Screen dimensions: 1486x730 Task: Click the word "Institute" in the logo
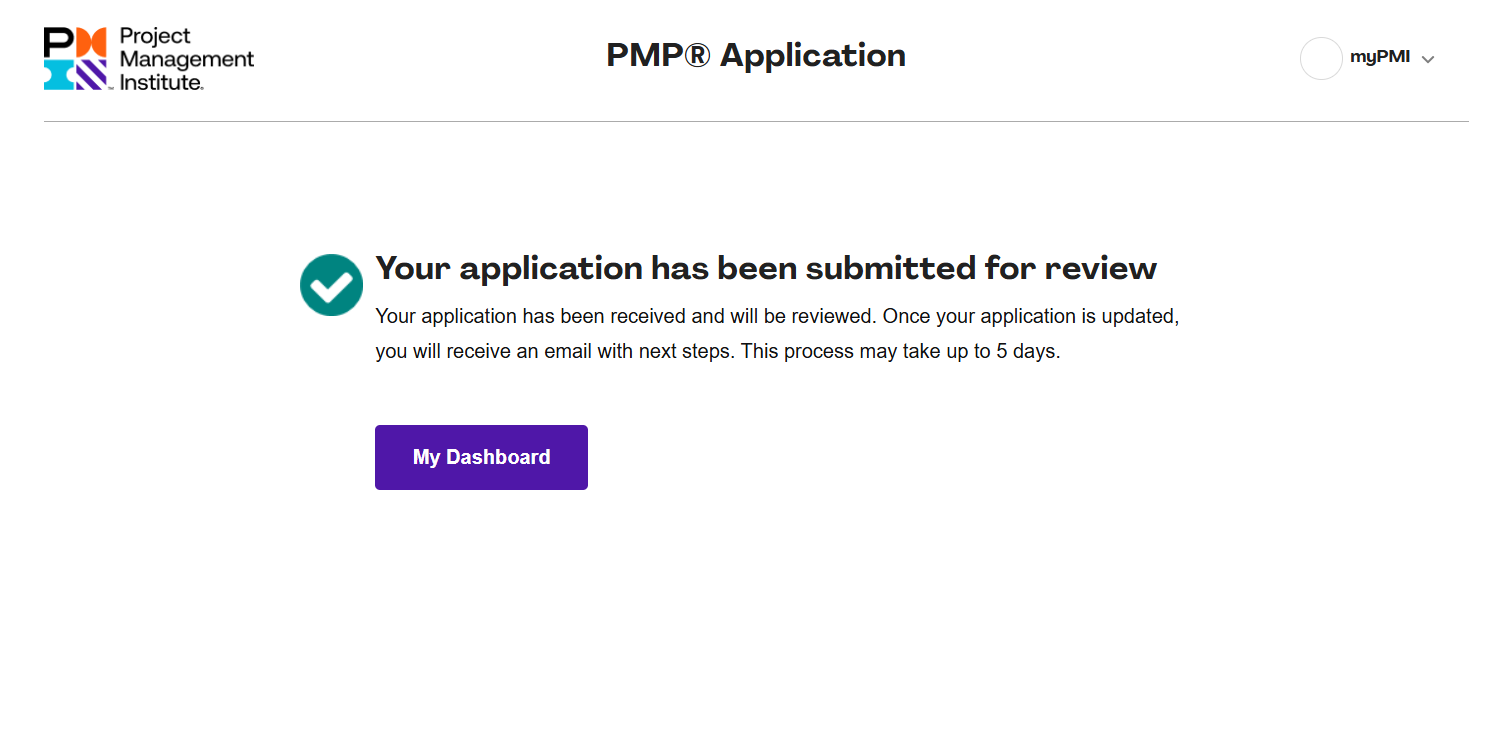(160, 82)
